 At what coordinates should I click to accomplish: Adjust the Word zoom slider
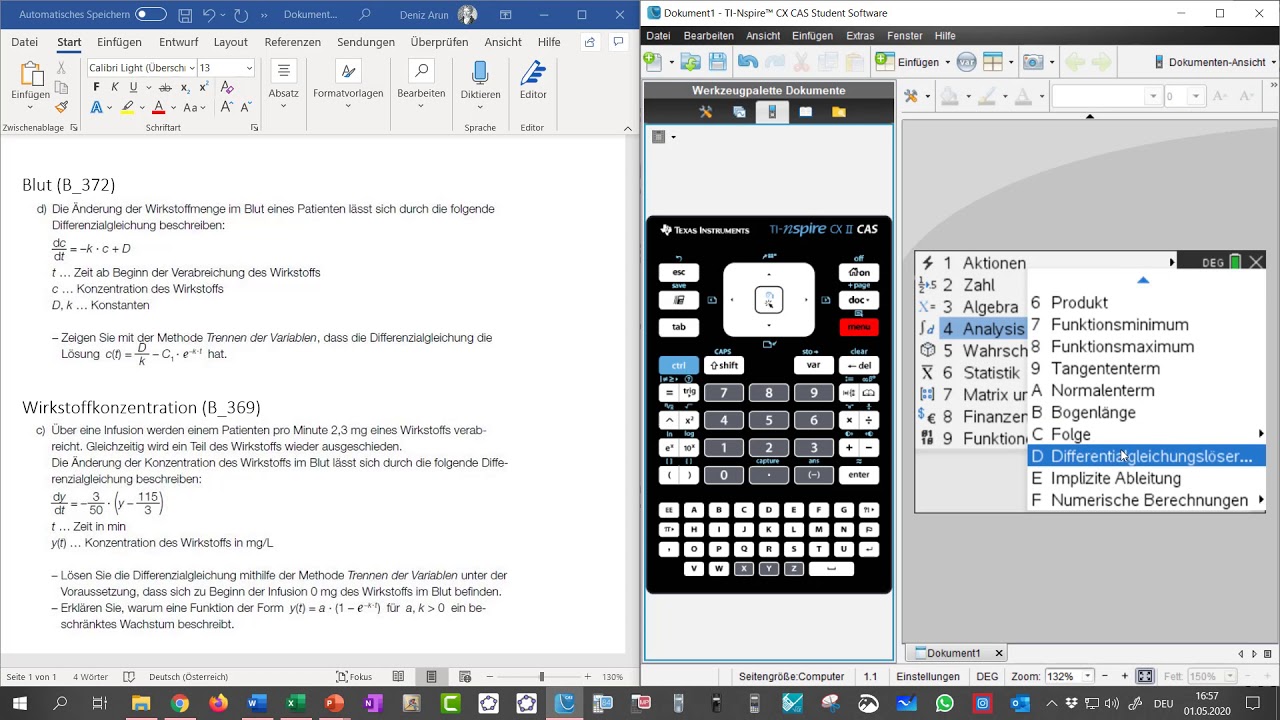541,677
